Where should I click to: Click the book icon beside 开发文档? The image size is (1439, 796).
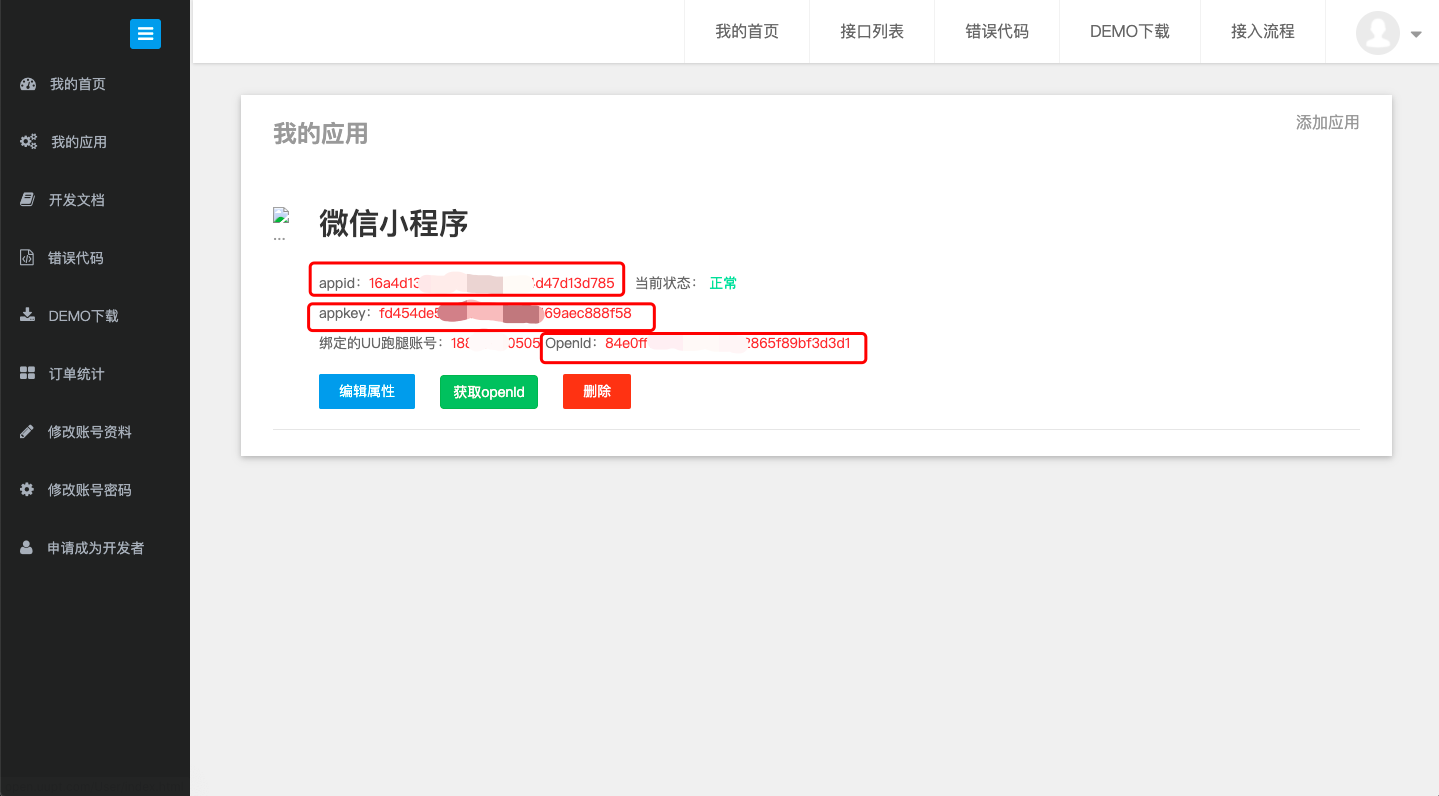(27, 200)
